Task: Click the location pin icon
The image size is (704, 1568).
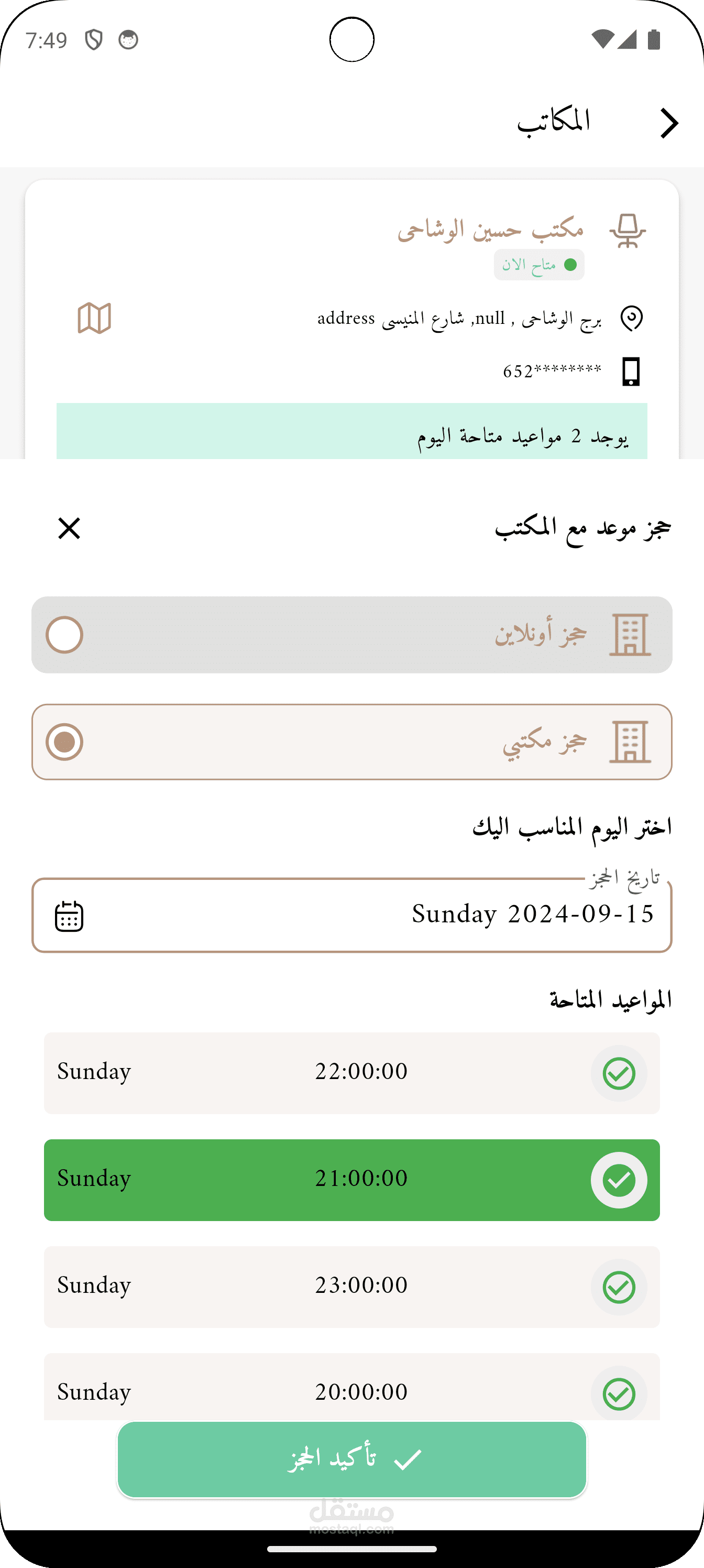Action: click(631, 318)
